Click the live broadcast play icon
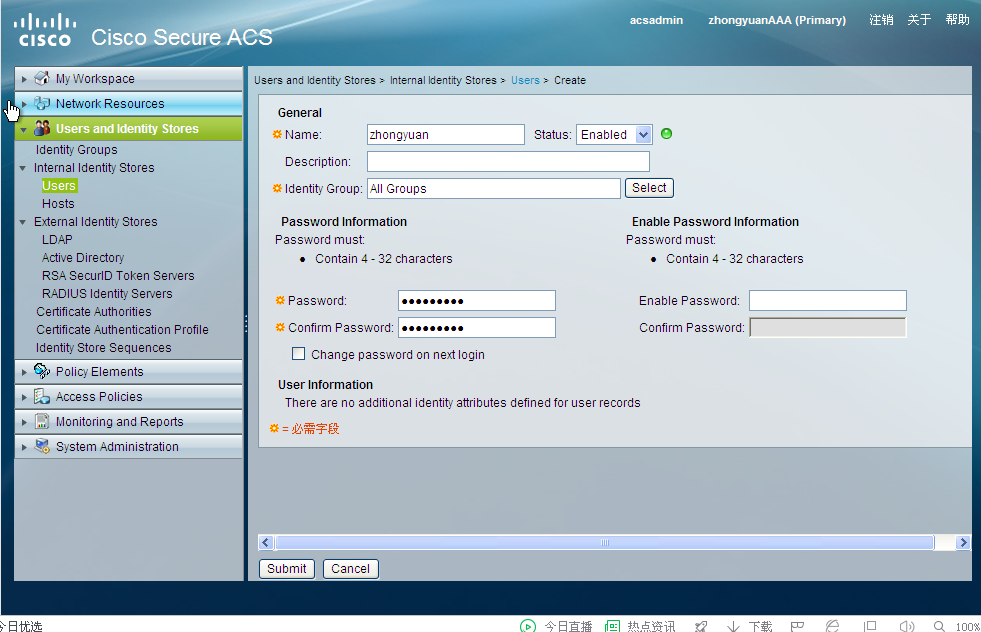The width and height of the screenshot is (981, 632). 527,626
